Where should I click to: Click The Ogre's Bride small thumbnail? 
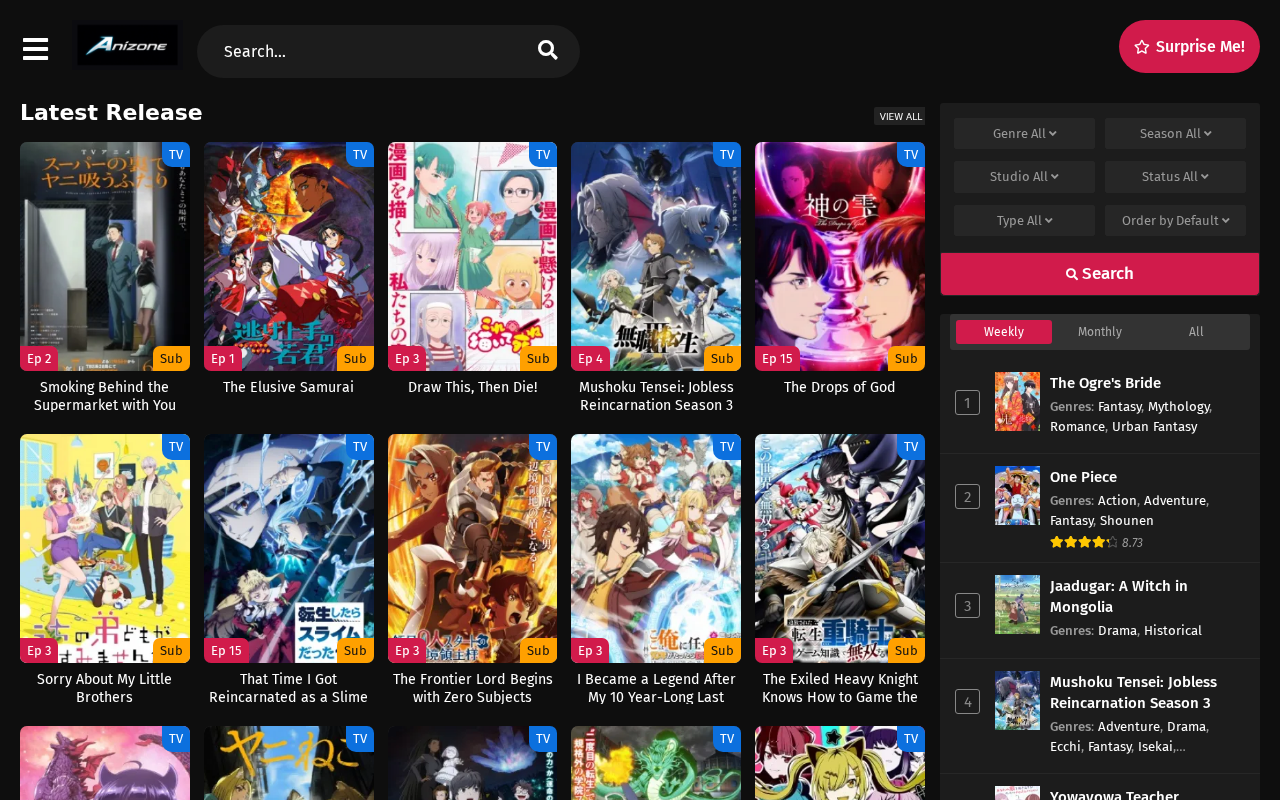pos(1017,401)
